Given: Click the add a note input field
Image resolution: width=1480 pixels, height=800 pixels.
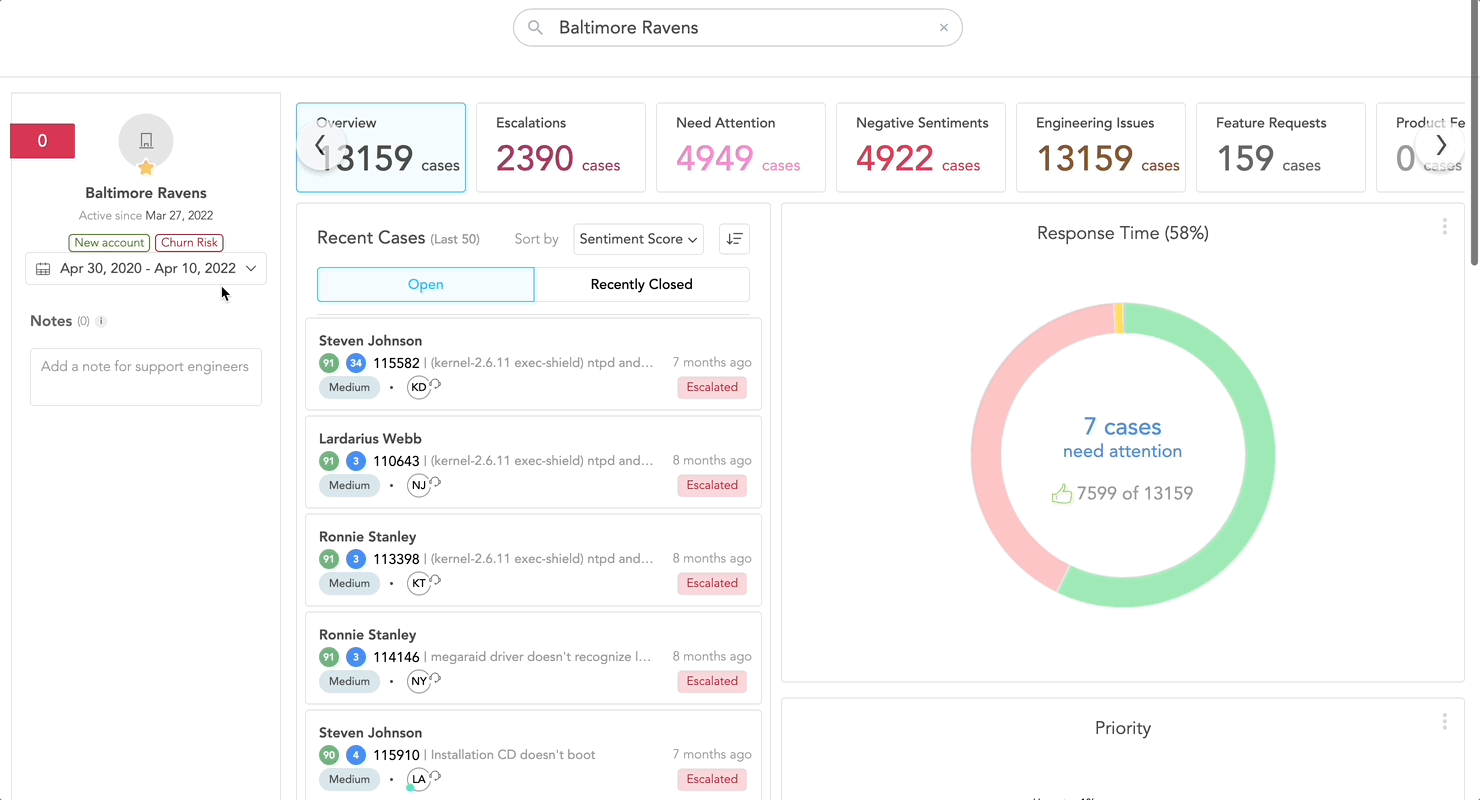Looking at the screenshot, I should [145, 376].
